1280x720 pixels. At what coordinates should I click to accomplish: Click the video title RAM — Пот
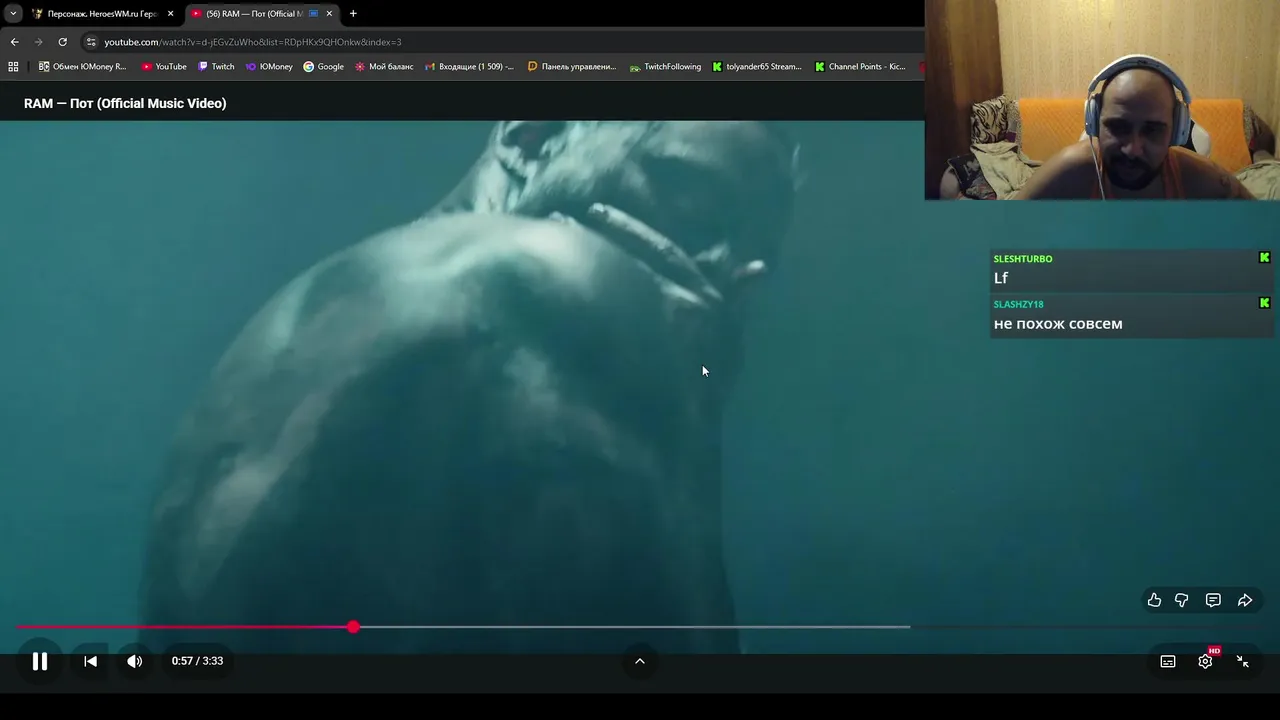tap(125, 103)
